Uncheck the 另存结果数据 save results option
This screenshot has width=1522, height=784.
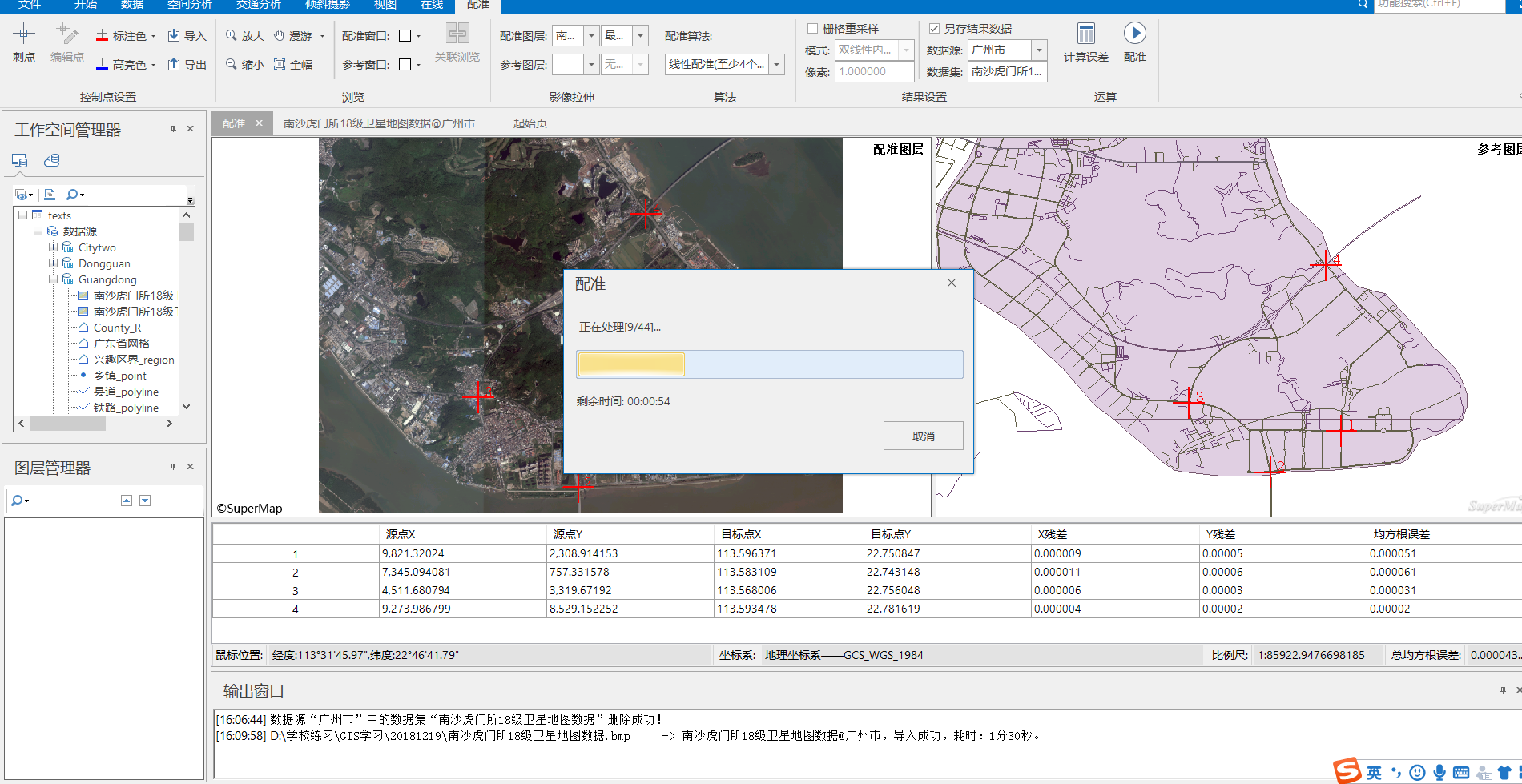pos(935,27)
